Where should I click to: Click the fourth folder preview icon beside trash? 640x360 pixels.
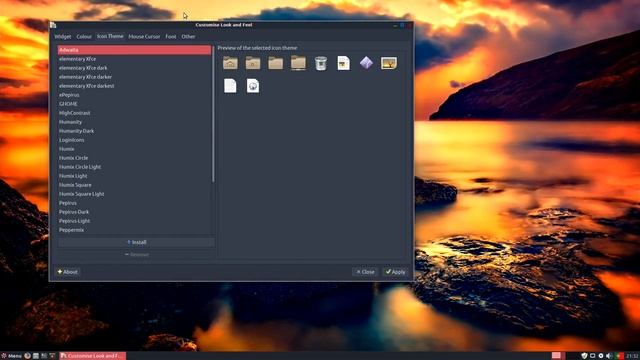(298, 63)
